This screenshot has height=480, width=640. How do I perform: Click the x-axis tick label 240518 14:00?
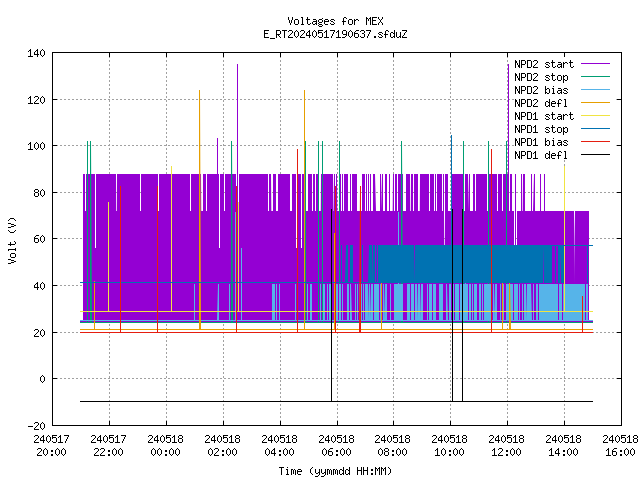pyautogui.click(x=563, y=446)
